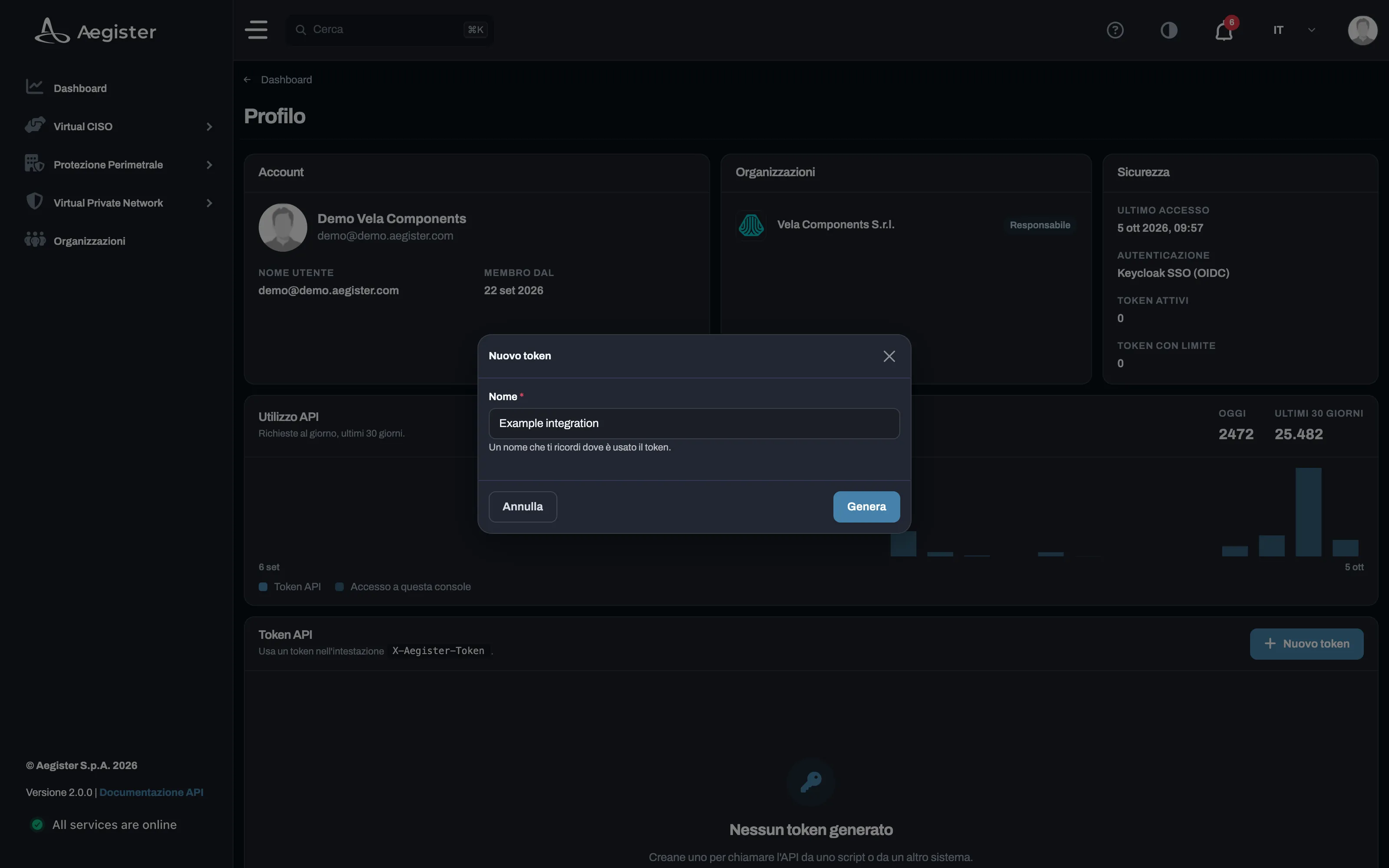Click the Organizzazioni people icon
This screenshot has width=1389, height=868.
[x=35, y=240]
